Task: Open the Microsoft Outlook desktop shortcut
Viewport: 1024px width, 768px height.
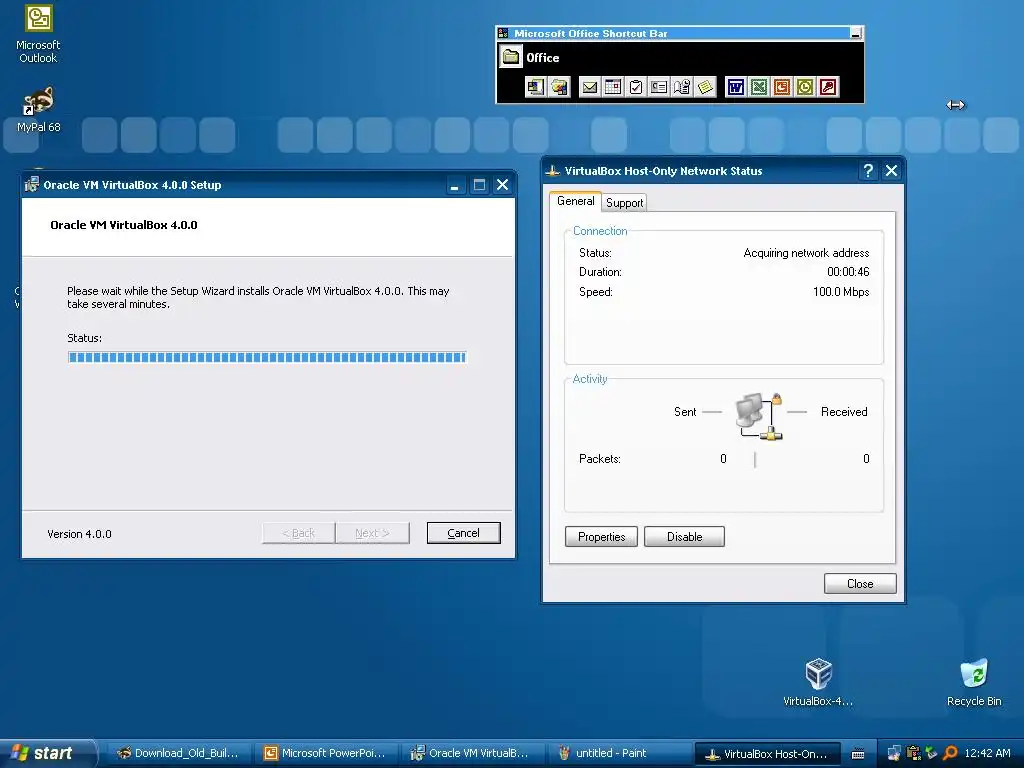Action: coord(38,34)
